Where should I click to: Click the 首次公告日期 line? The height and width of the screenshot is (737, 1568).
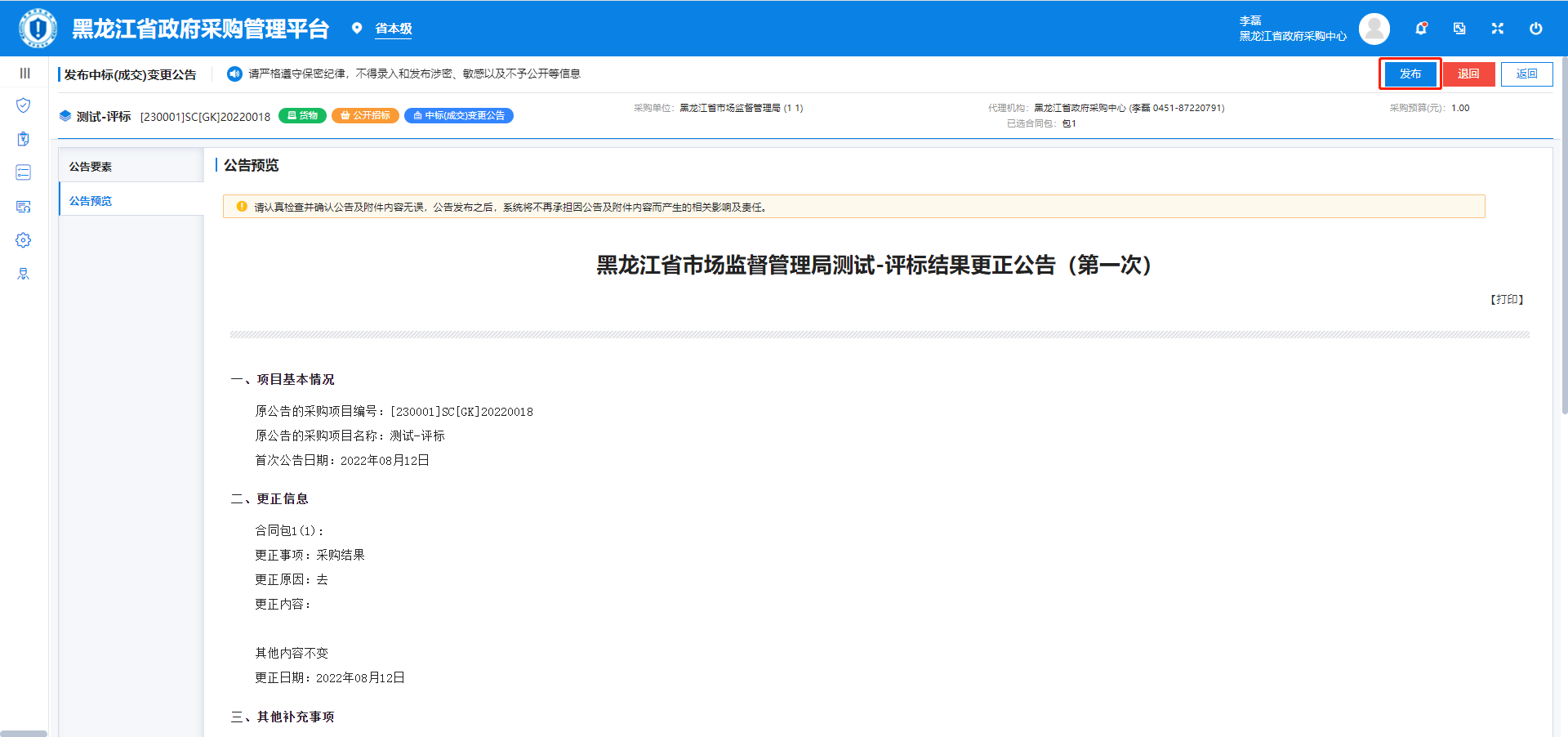click(342, 460)
